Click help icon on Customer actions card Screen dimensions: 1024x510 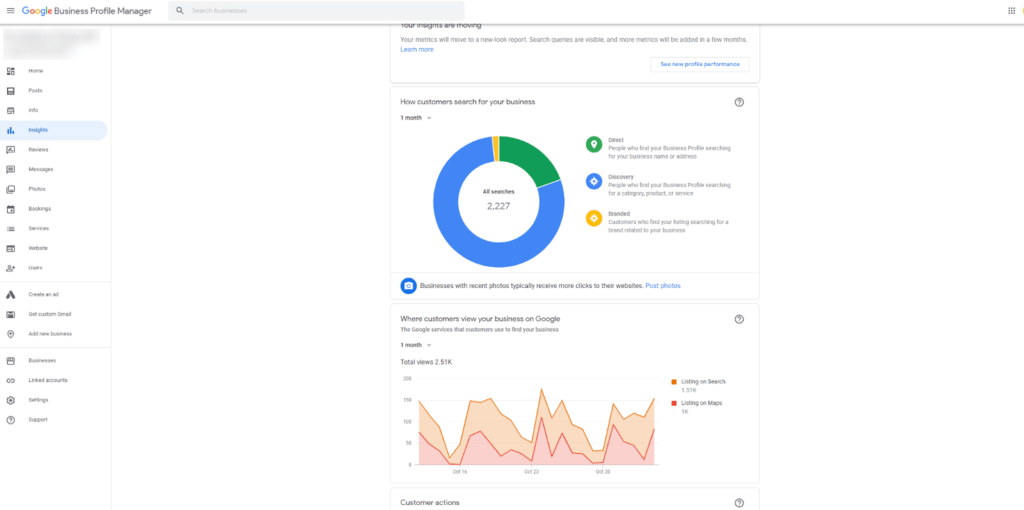[739, 503]
